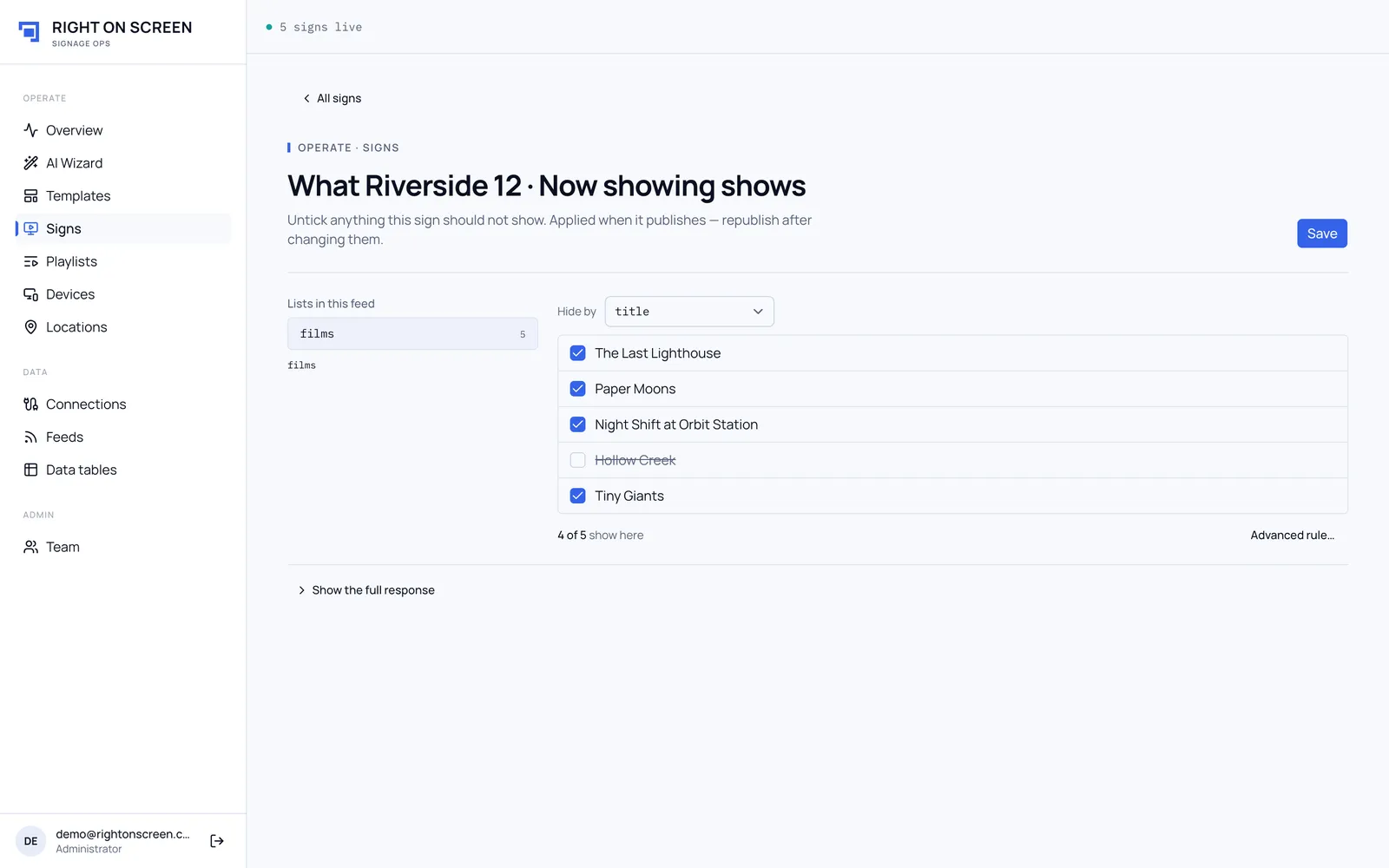Click the Team people icon
Viewport: 1389px width, 868px height.
point(30,547)
